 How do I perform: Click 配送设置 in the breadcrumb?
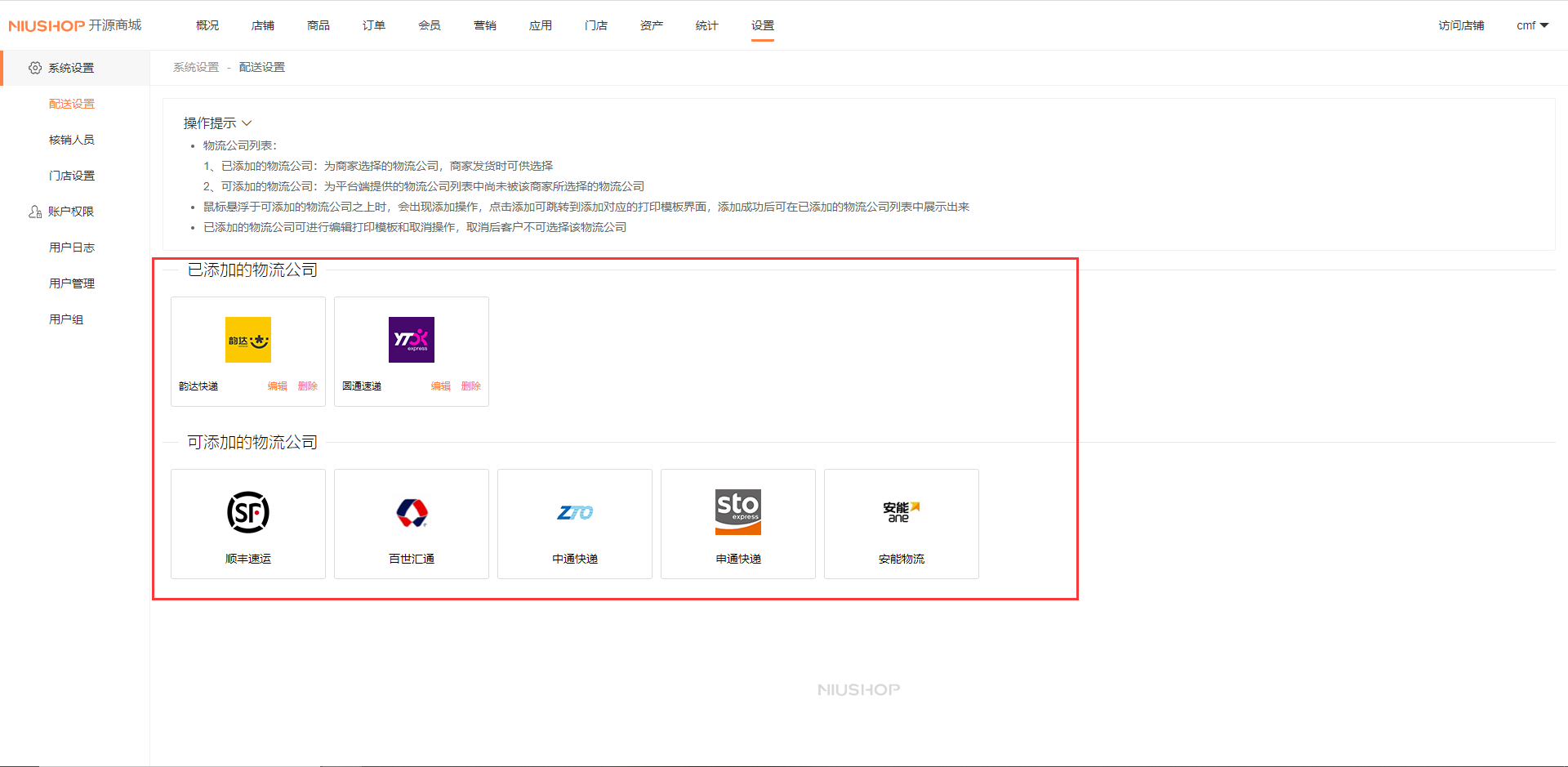pyautogui.click(x=262, y=67)
